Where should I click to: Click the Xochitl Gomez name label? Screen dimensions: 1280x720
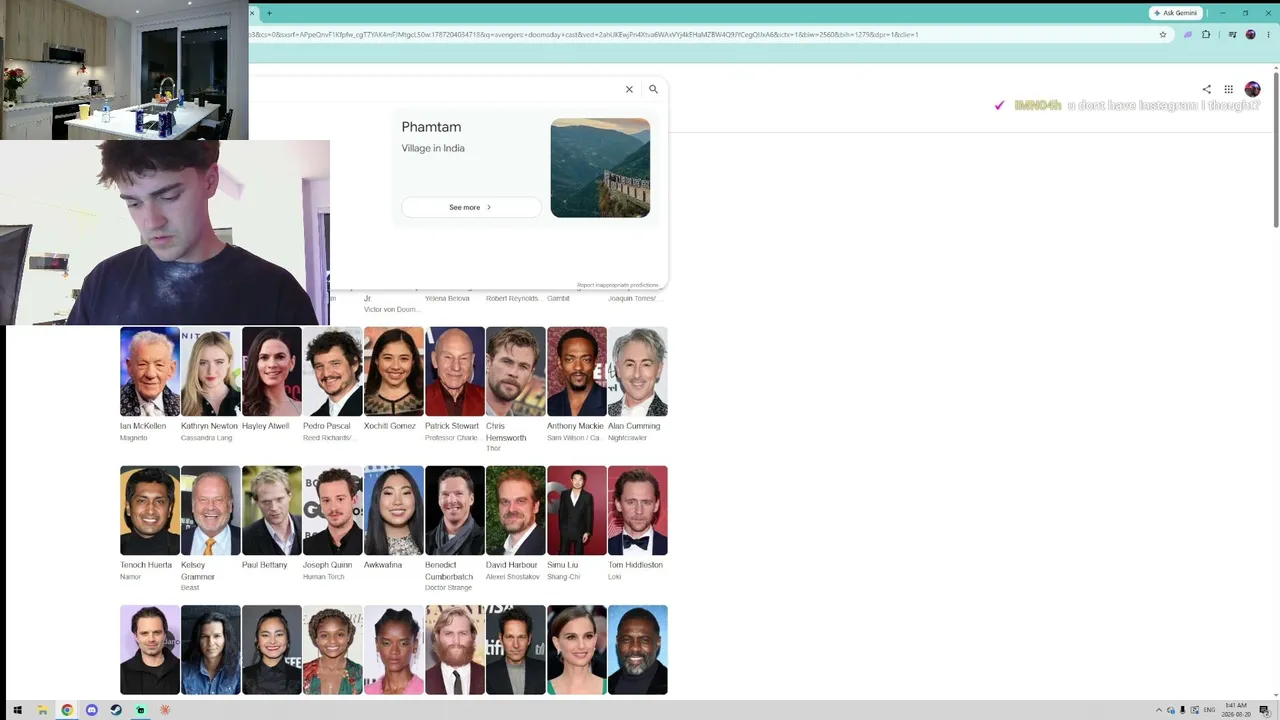point(390,426)
